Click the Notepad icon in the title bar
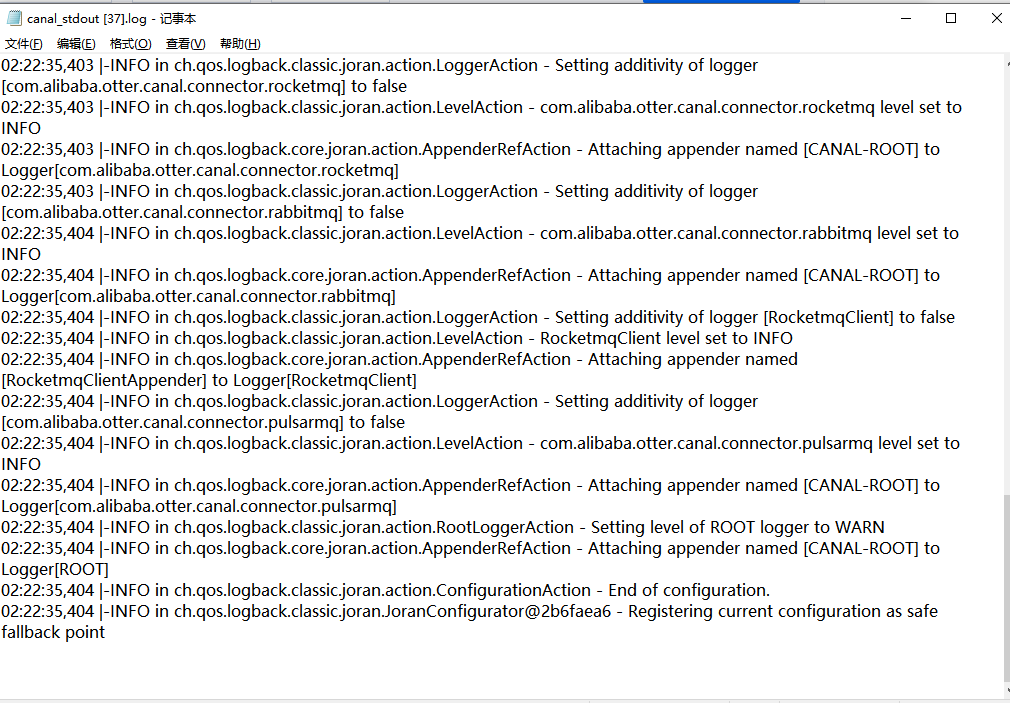Viewport: 1010px width, 703px height. [14, 19]
